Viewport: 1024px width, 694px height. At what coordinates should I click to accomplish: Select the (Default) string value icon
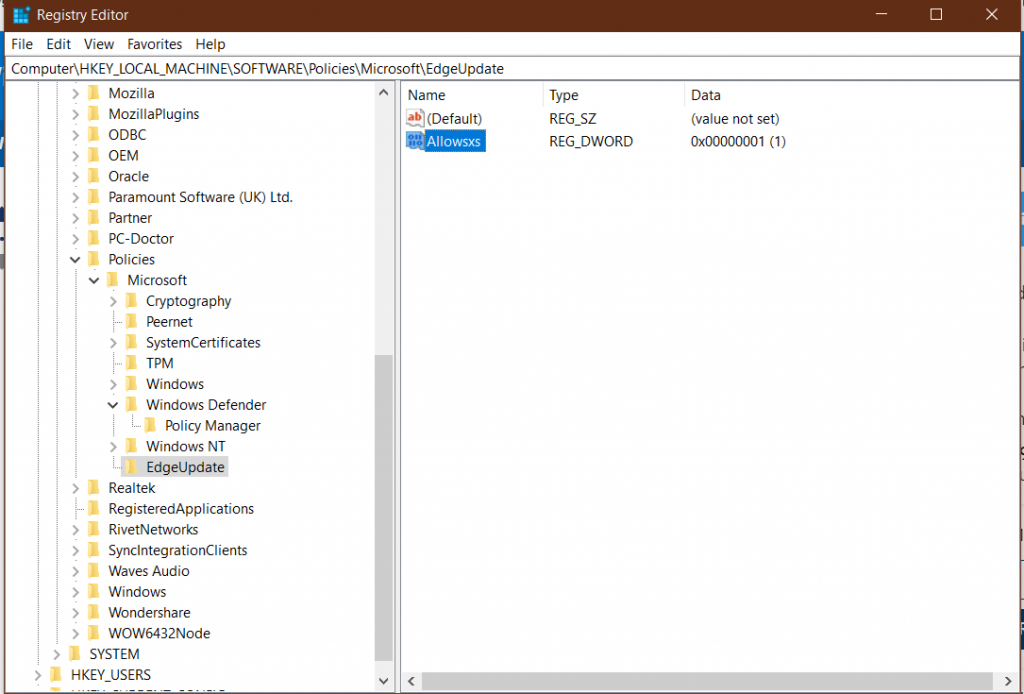click(415, 118)
